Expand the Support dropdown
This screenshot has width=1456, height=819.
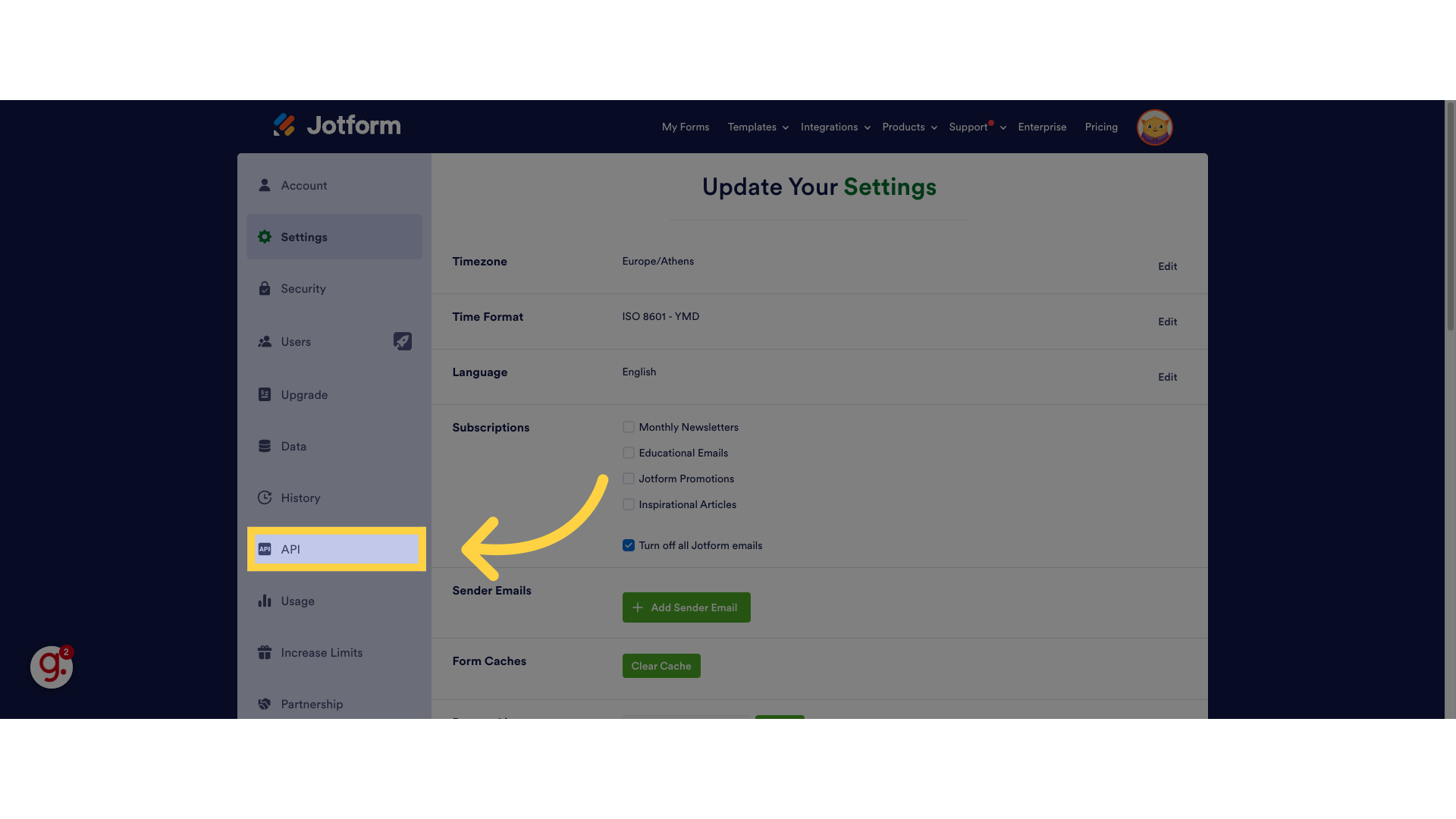point(973,127)
